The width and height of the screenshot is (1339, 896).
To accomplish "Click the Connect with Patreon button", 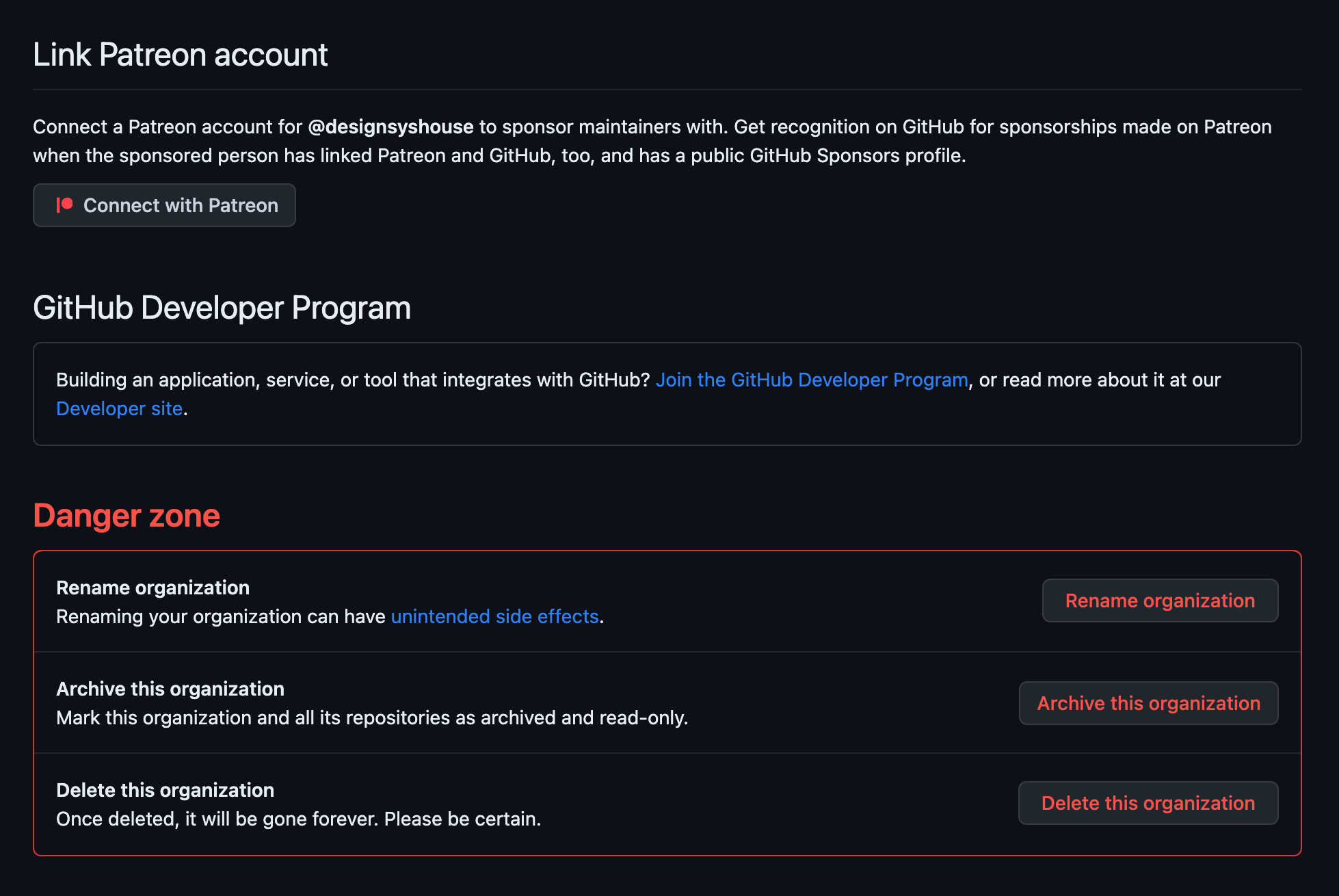I will (164, 205).
